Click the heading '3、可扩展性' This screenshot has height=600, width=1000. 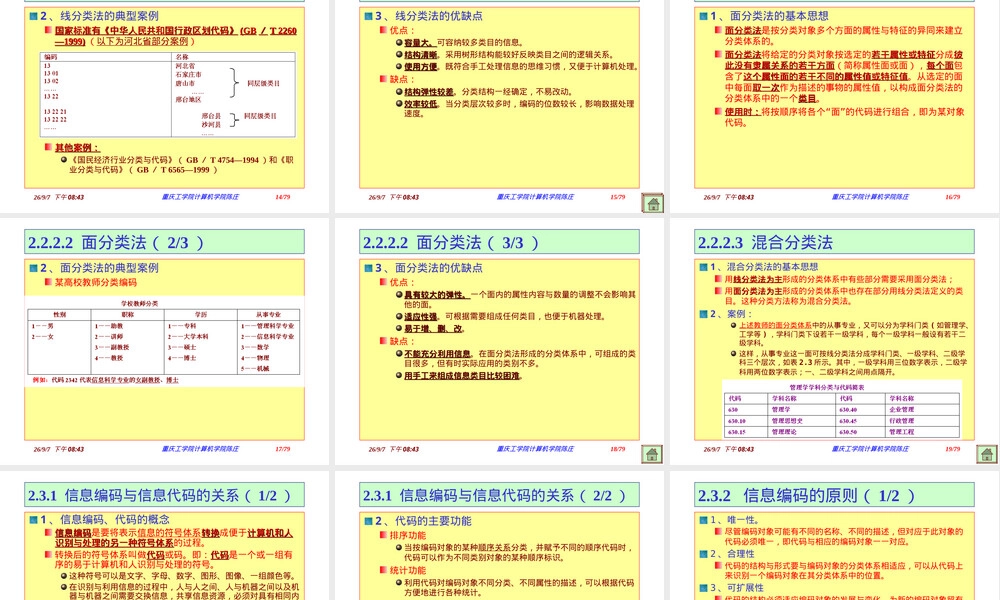pos(737,587)
